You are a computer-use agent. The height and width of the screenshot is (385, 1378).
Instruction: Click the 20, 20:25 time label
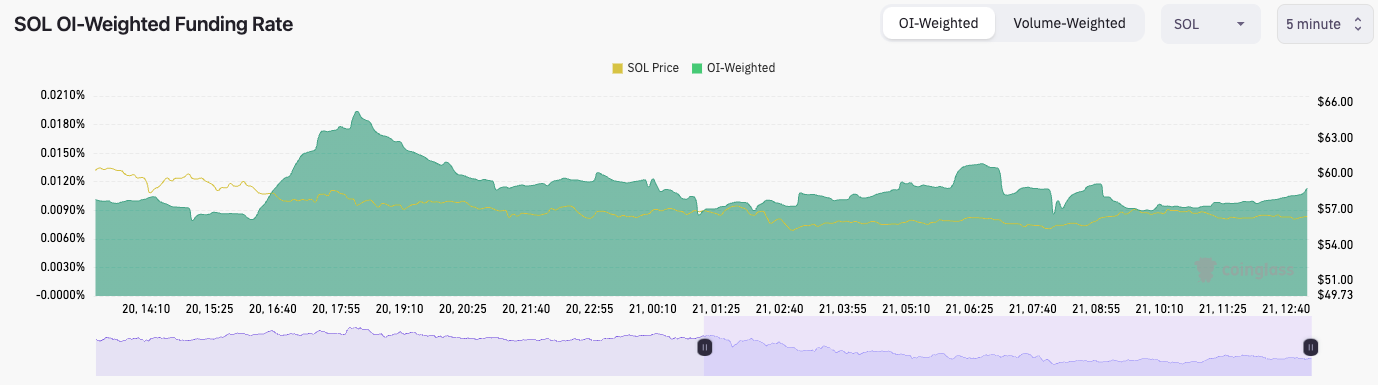tap(462, 309)
